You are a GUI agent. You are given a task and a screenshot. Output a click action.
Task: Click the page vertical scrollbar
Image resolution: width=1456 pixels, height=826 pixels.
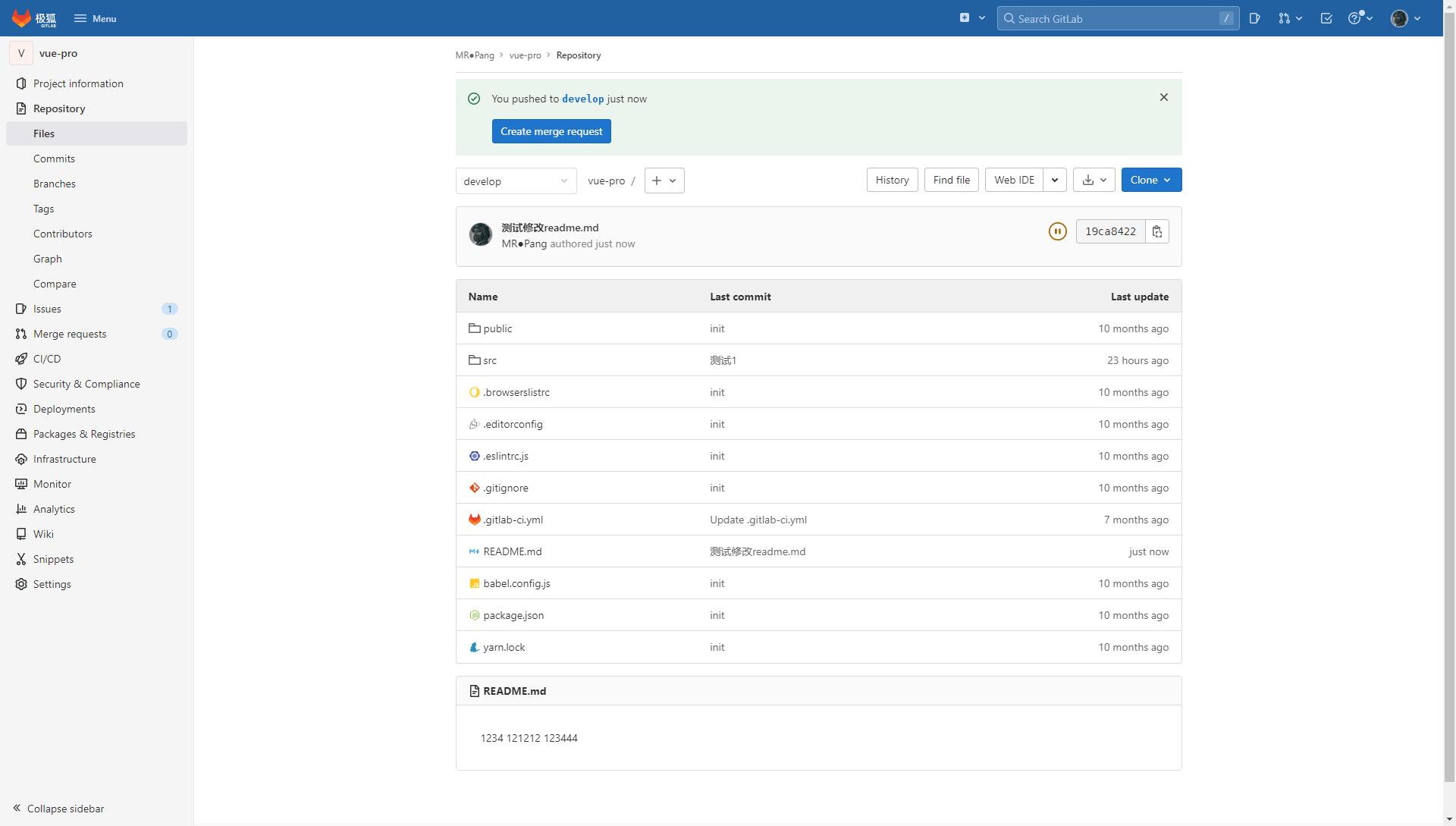(x=1449, y=410)
